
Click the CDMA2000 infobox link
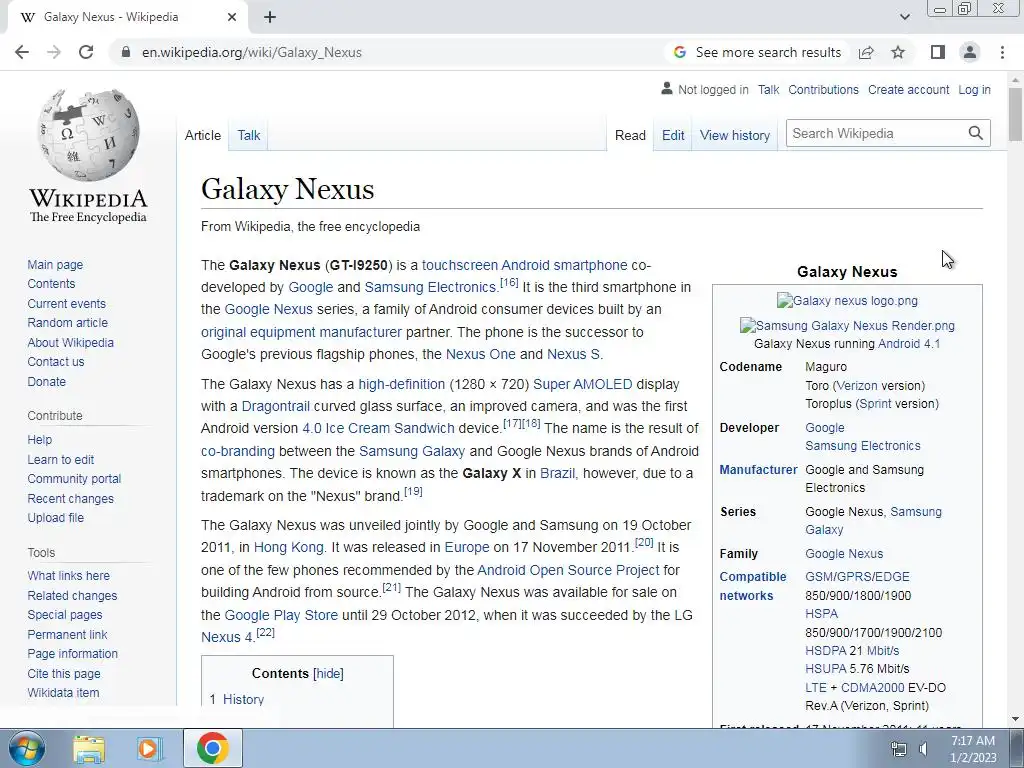[872, 688]
